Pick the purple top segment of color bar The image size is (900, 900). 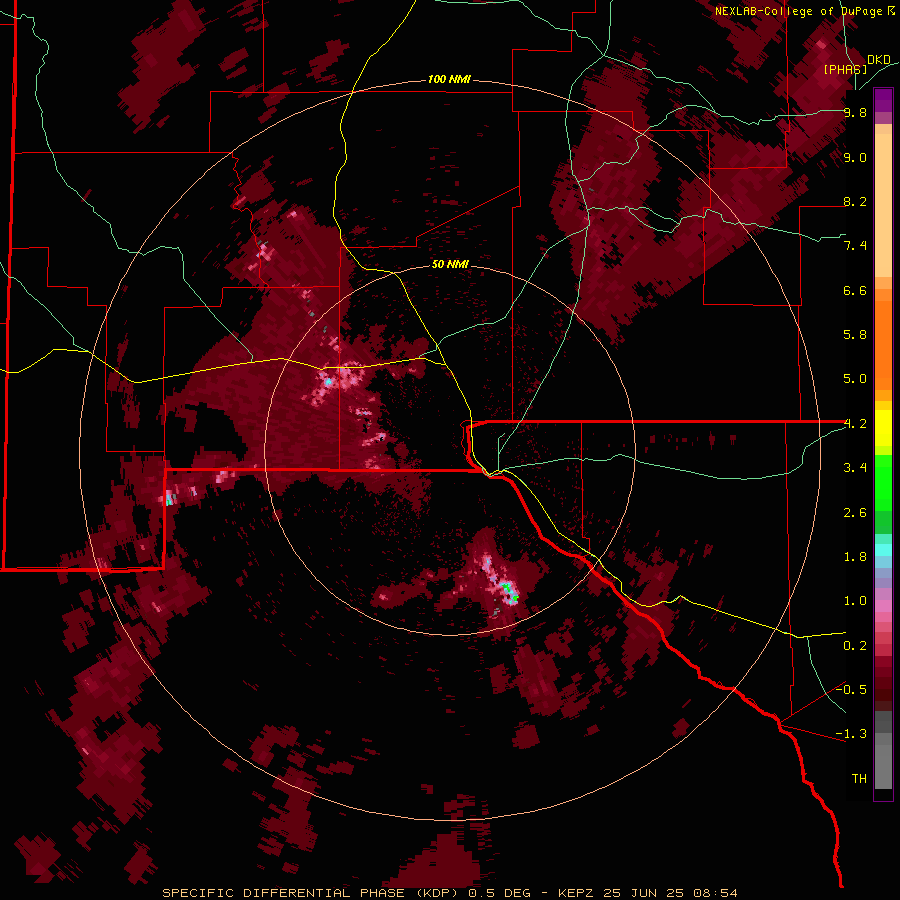[883, 100]
